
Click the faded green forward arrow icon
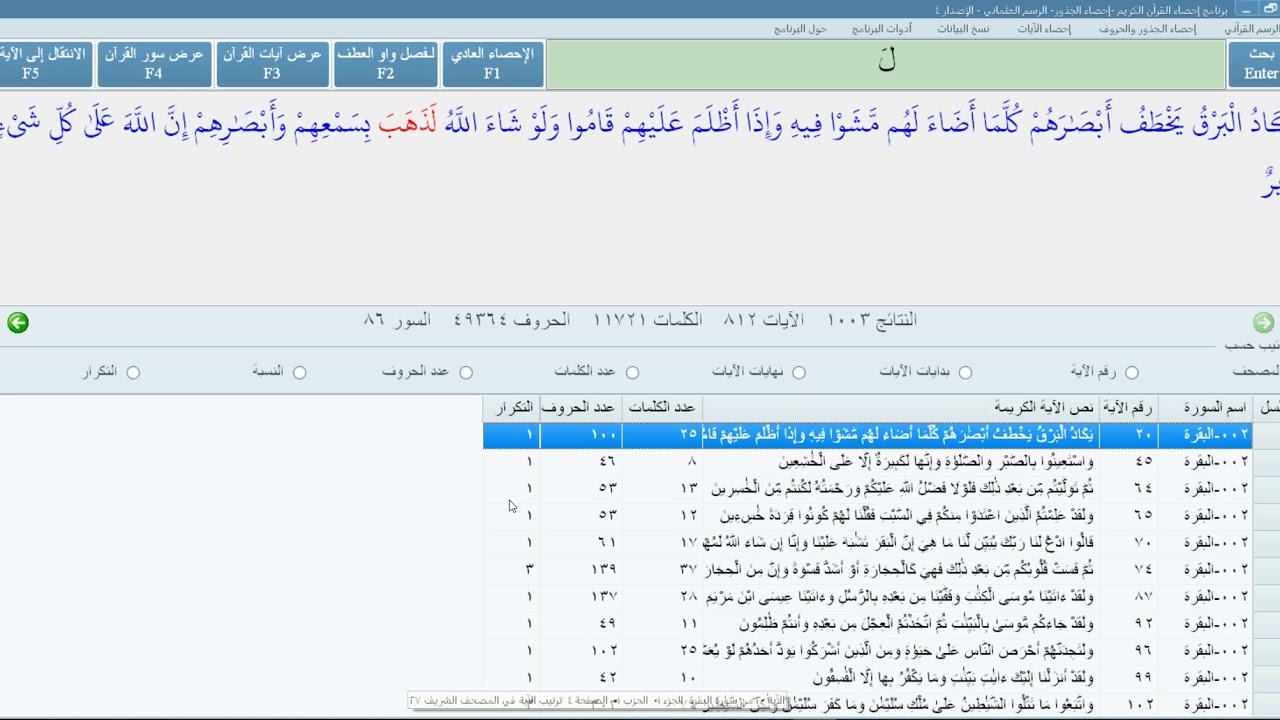click(1263, 323)
